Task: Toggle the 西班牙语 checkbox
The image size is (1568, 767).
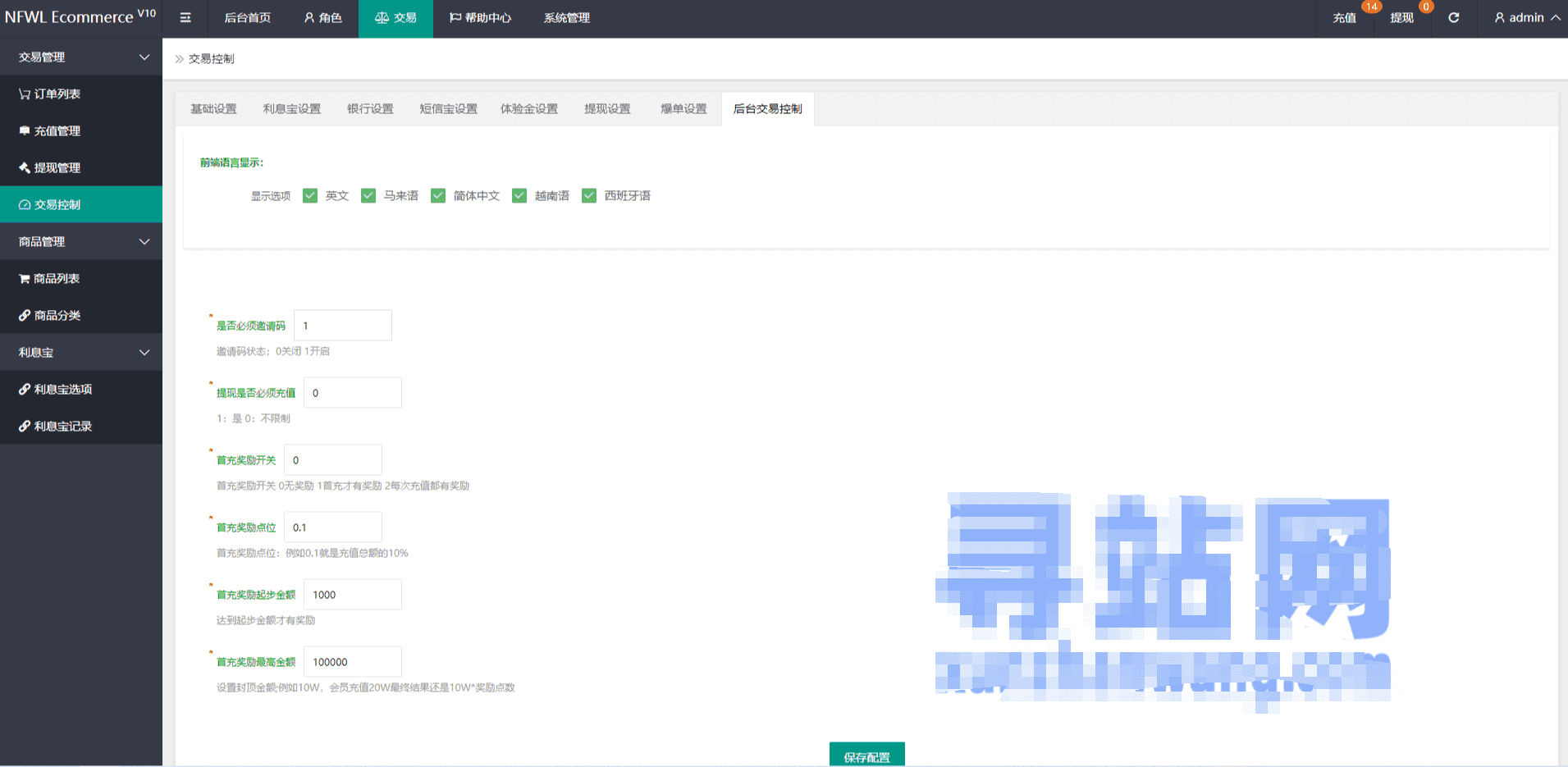Action: (x=589, y=195)
